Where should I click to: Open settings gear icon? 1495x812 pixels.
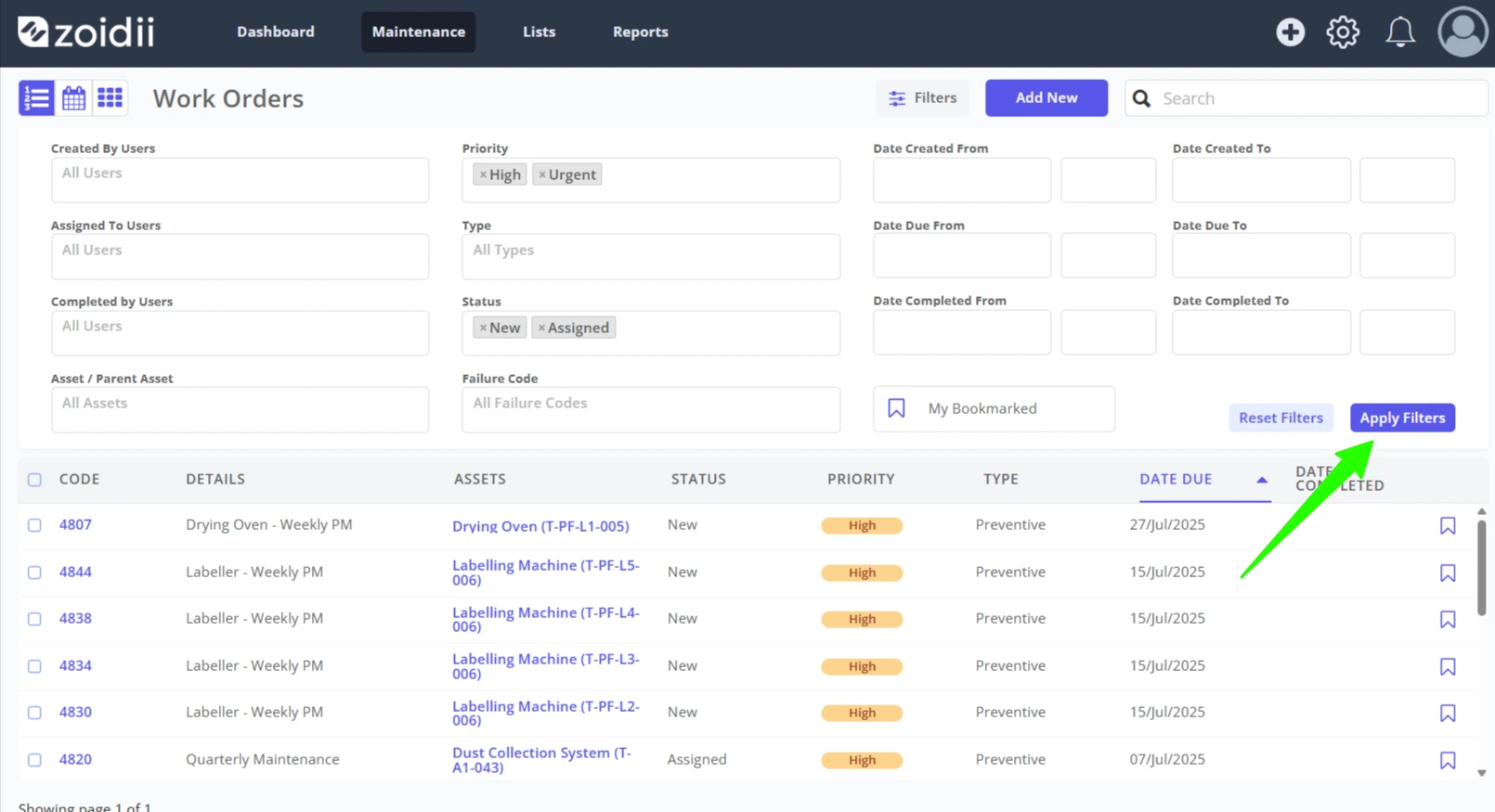pyautogui.click(x=1343, y=32)
